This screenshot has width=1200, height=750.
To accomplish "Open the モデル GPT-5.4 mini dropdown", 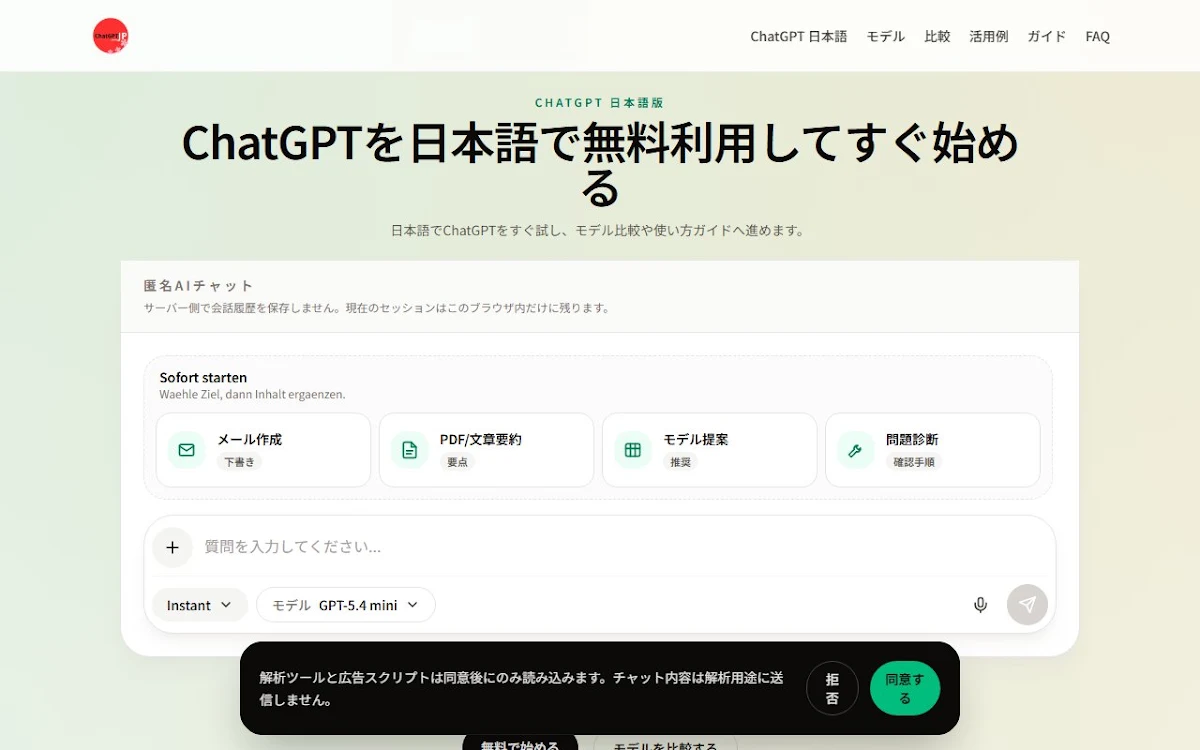I will point(346,605).
